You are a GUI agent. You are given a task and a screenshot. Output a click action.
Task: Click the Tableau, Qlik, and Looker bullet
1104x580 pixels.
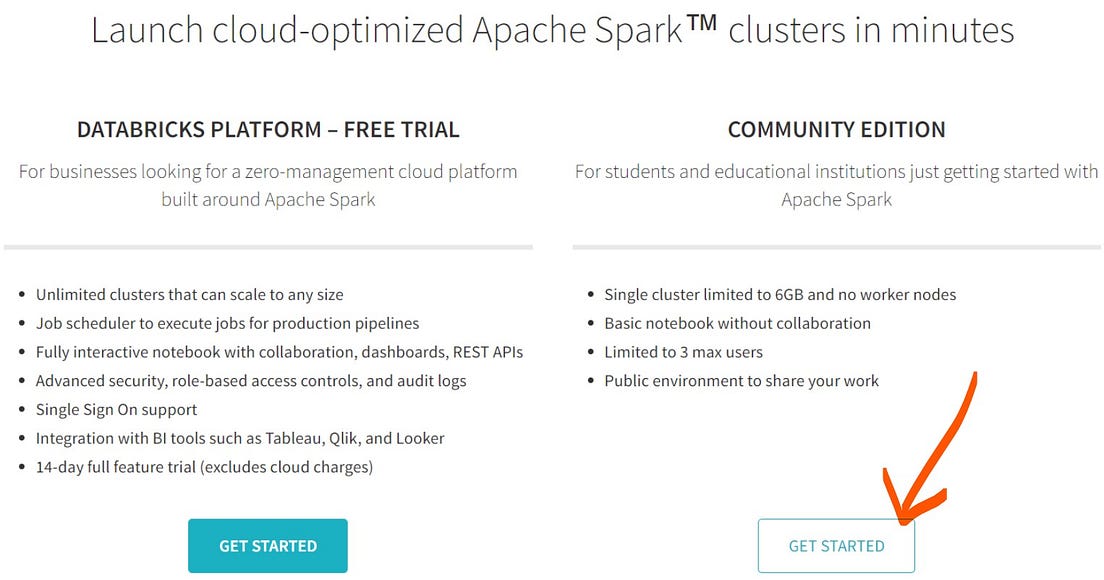[240, 438]
